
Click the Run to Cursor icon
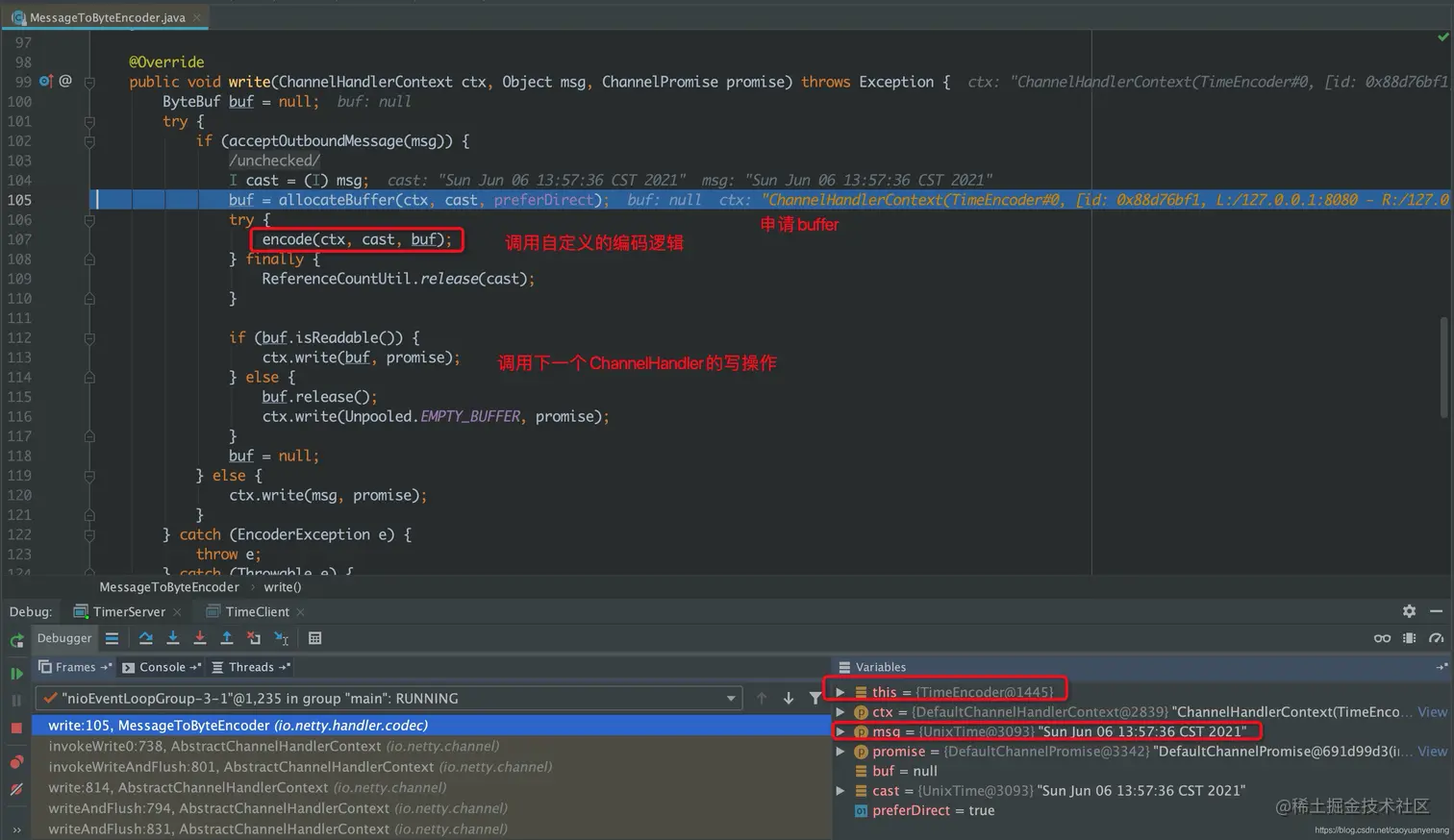tap(281, 638)
